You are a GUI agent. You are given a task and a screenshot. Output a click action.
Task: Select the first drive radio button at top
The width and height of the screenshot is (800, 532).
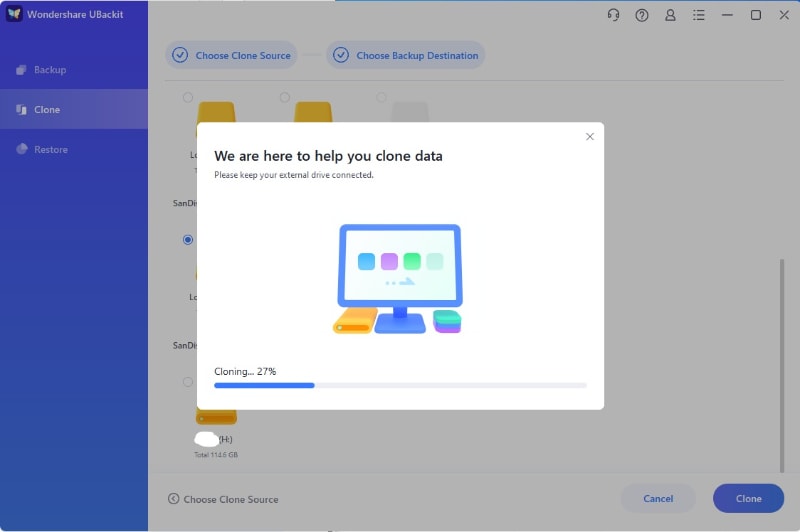(188, 97)
